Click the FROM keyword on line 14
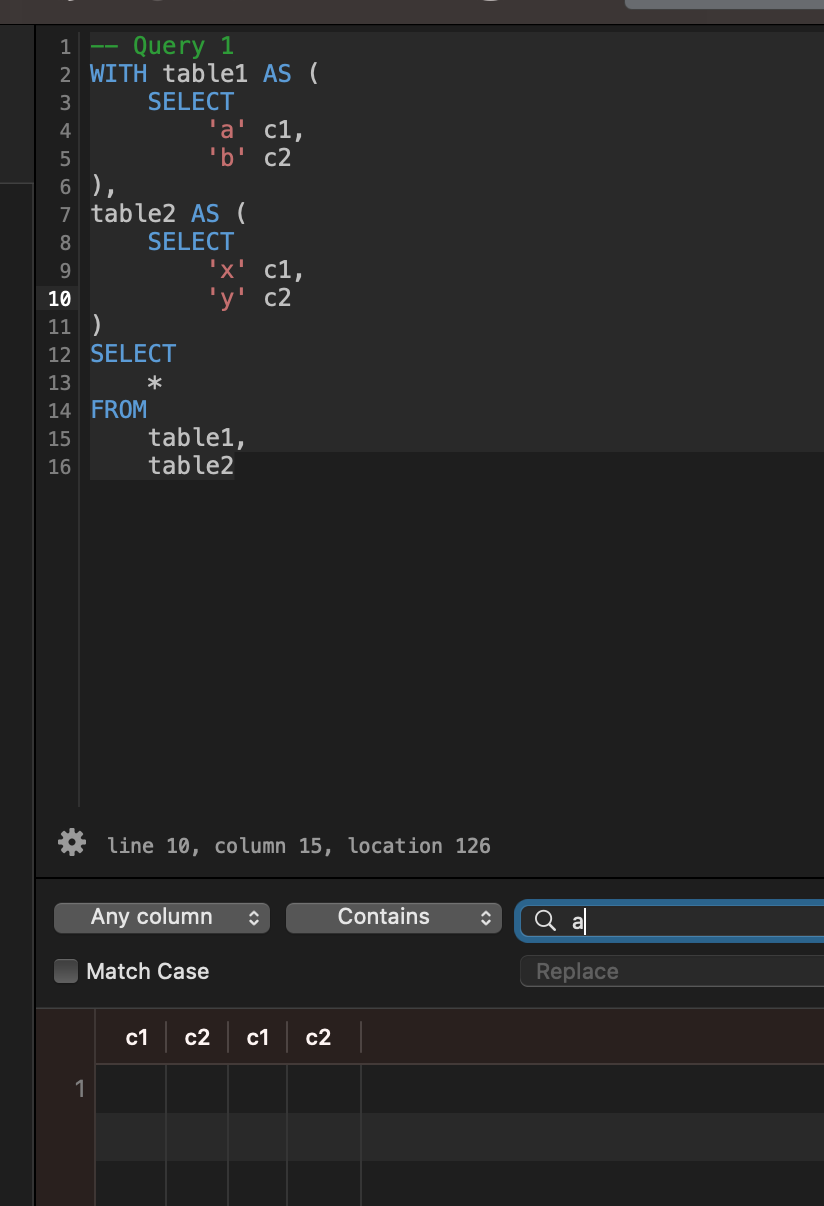Viewport: 824px width, 1206px height. point(118,409)
